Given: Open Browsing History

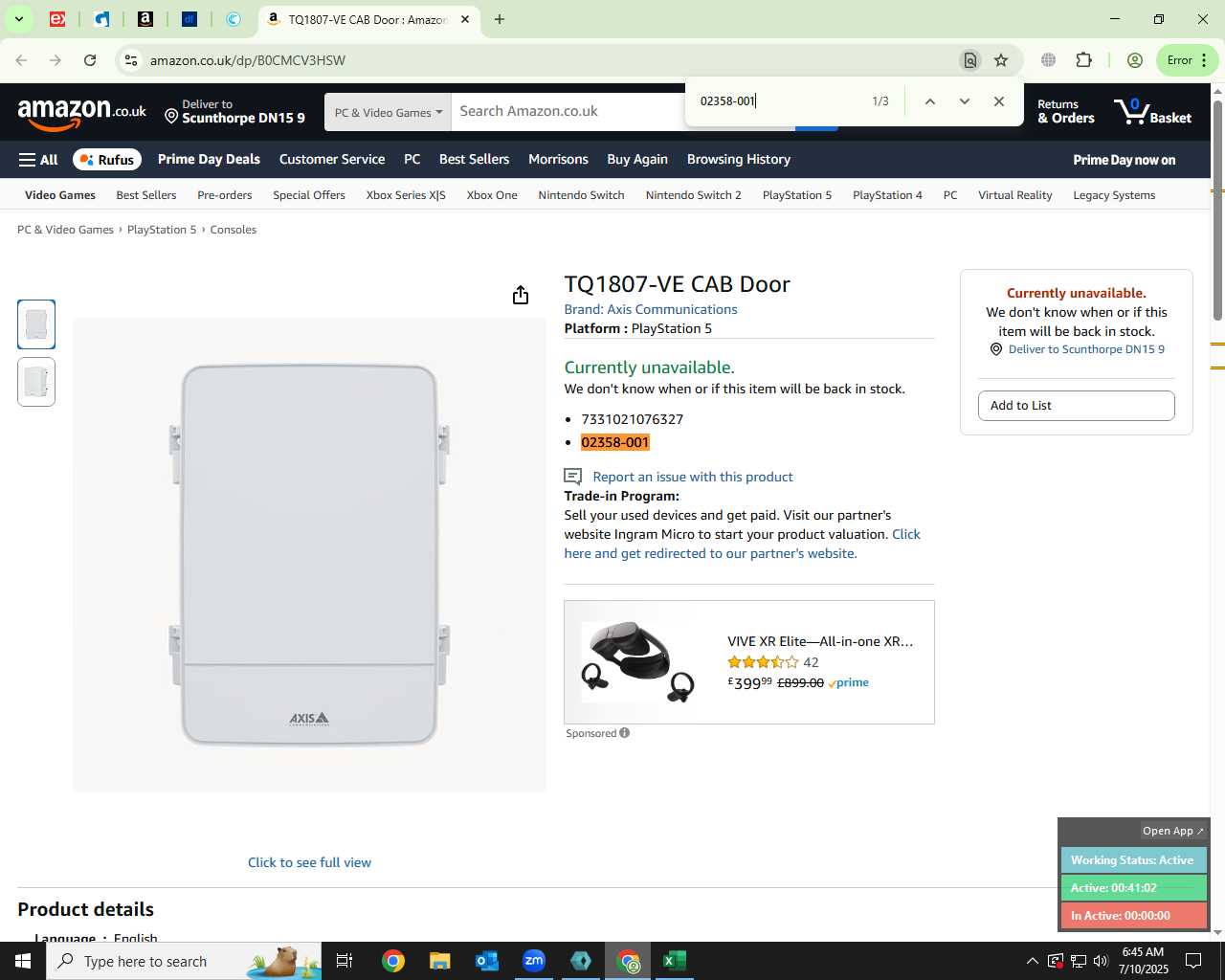Looking at the screenshot, I should tap(739, 160).
